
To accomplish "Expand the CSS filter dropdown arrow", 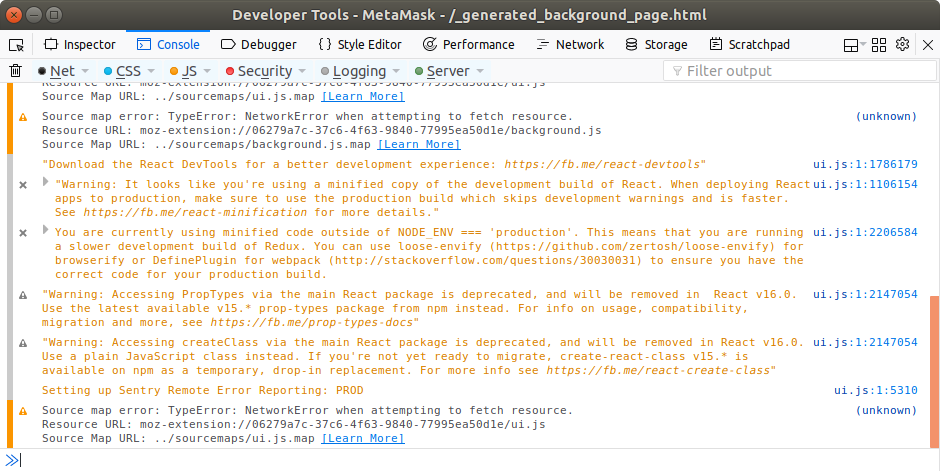I will [150, 71].
